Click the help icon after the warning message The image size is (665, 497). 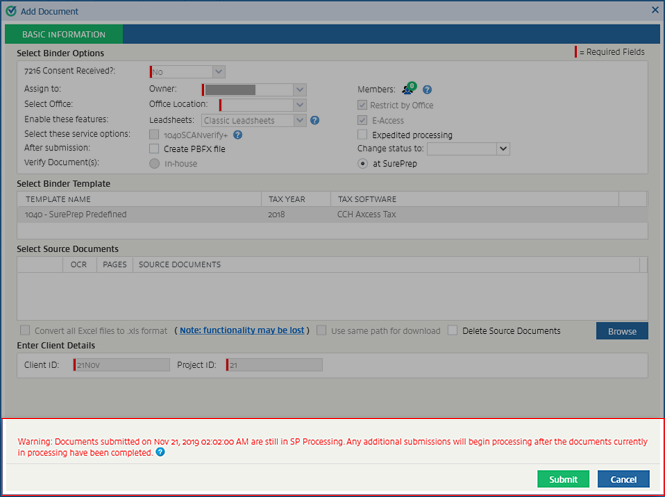coord(161,452)
